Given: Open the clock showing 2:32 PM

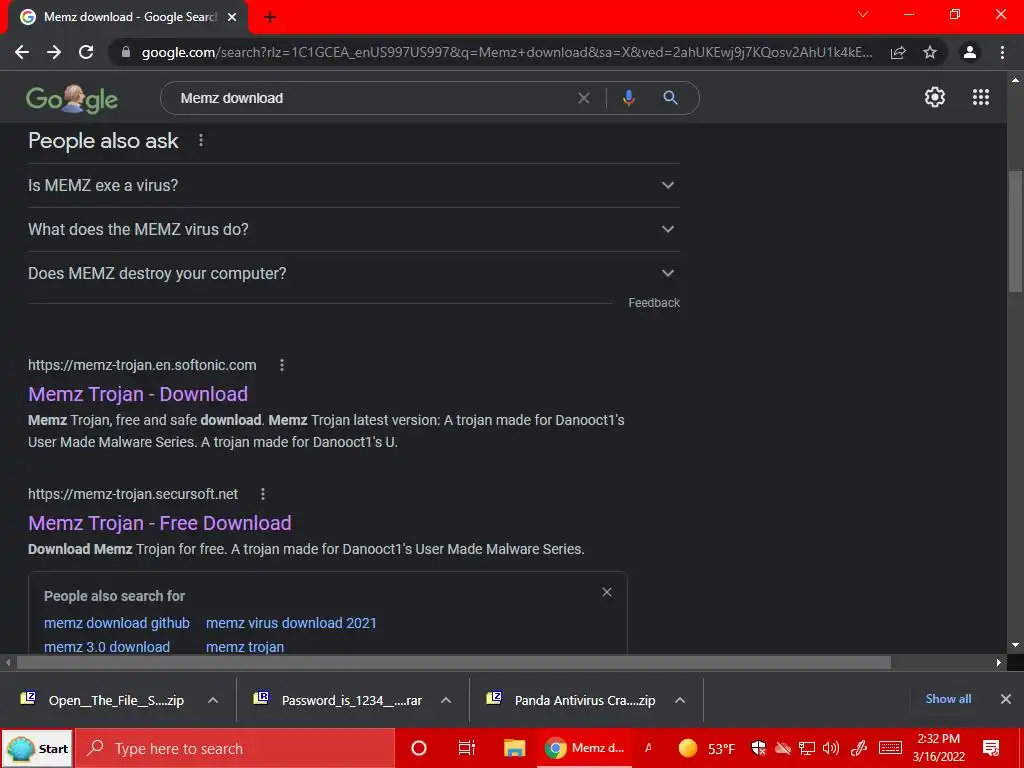Looking at the screenshot, I should [938, 748].
